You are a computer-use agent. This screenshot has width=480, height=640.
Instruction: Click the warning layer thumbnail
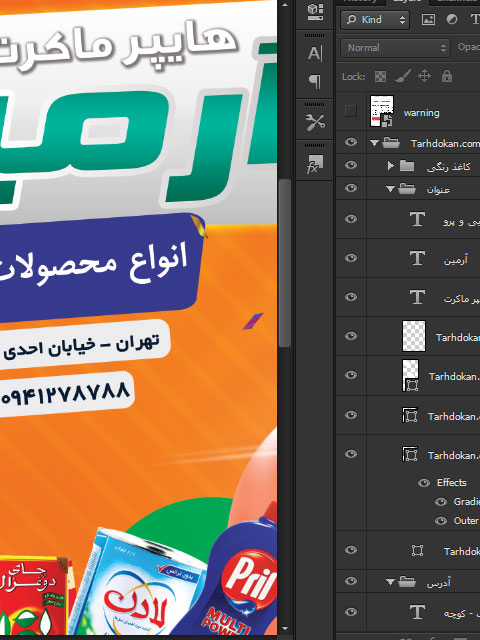[x=382, y=111]
